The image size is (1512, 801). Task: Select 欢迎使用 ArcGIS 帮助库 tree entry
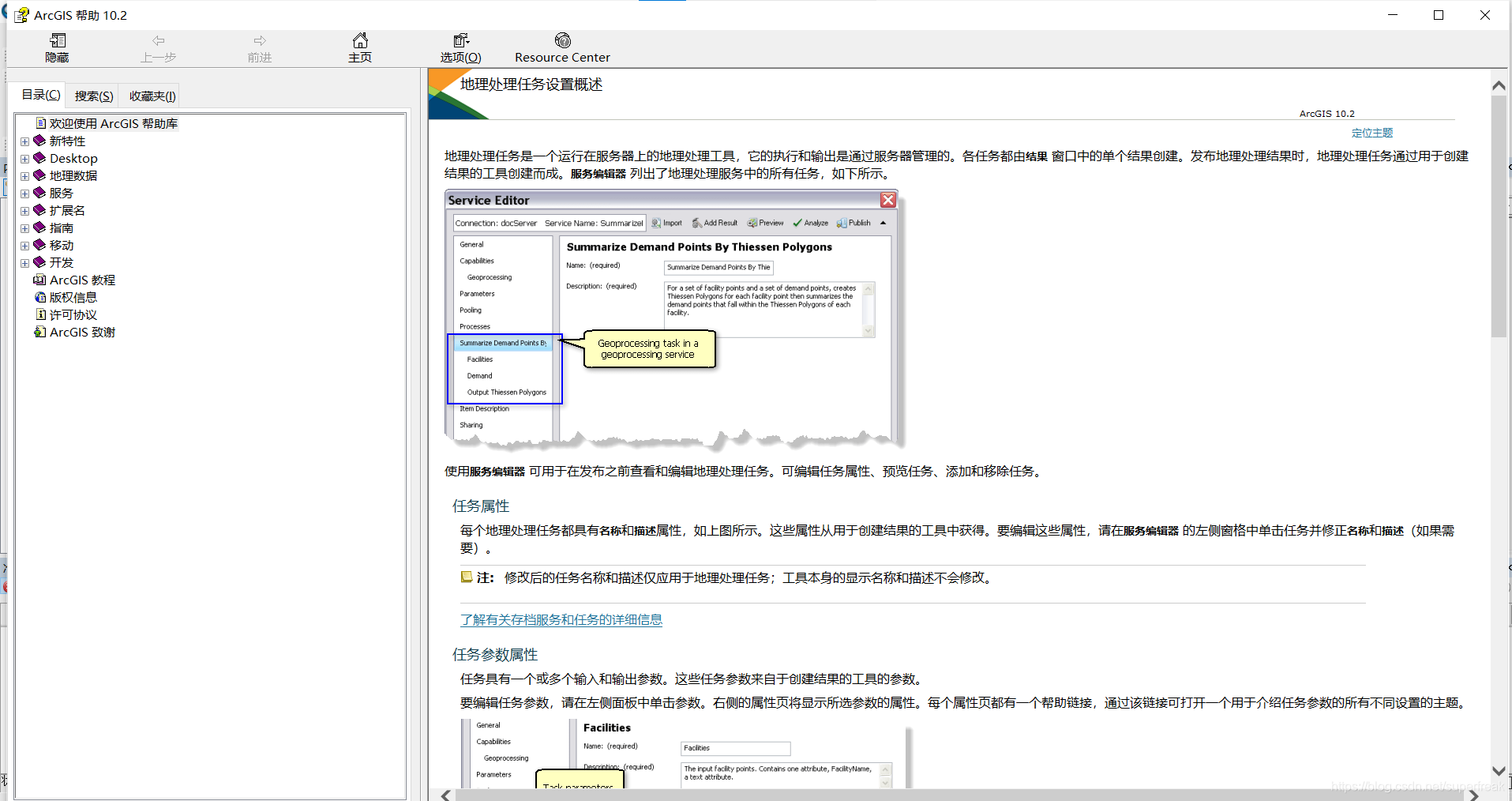point(114,123)
